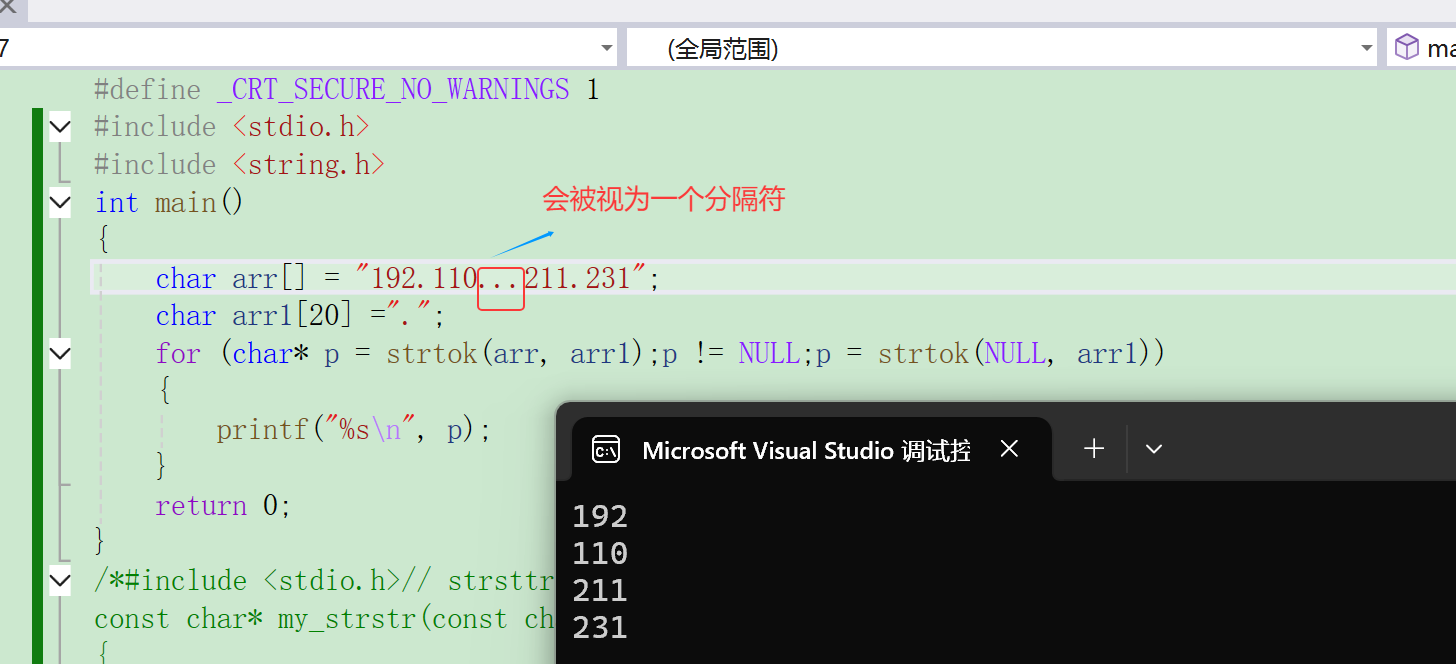This screenshot has height=664, width=1456.
Task: Click the <string.h> include text
Action: click(x=309, y=165)
